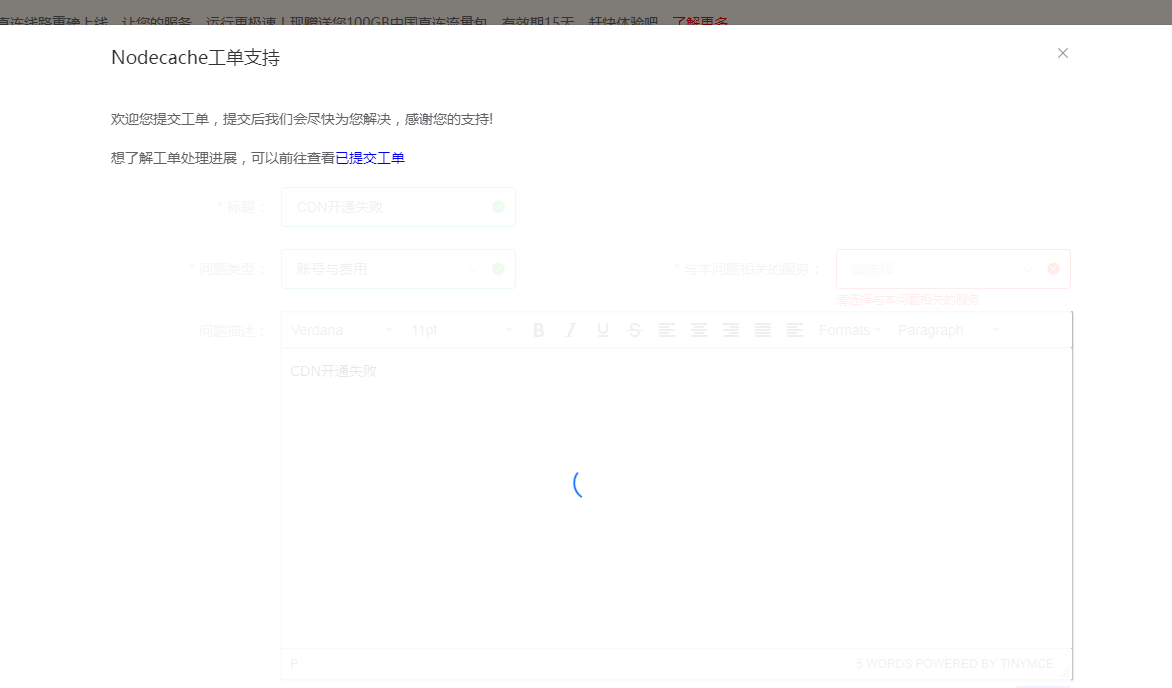Viewport: 1172px width, 688px height.
Task: Open the Paragraph style dropdown
Action: click(948, 331)
